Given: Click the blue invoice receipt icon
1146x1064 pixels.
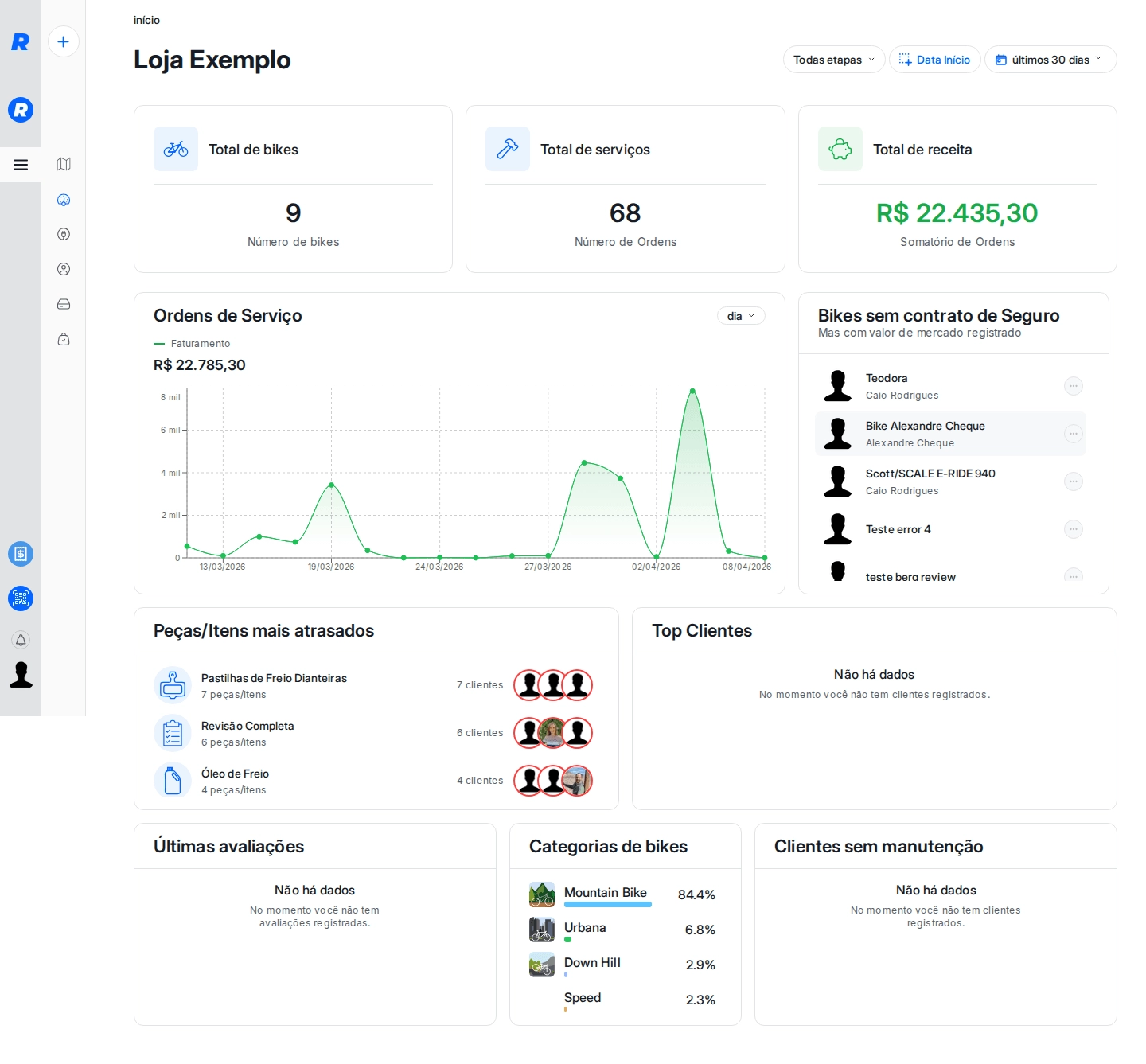Looking at the screenshot, I should [x=21, y=554].
